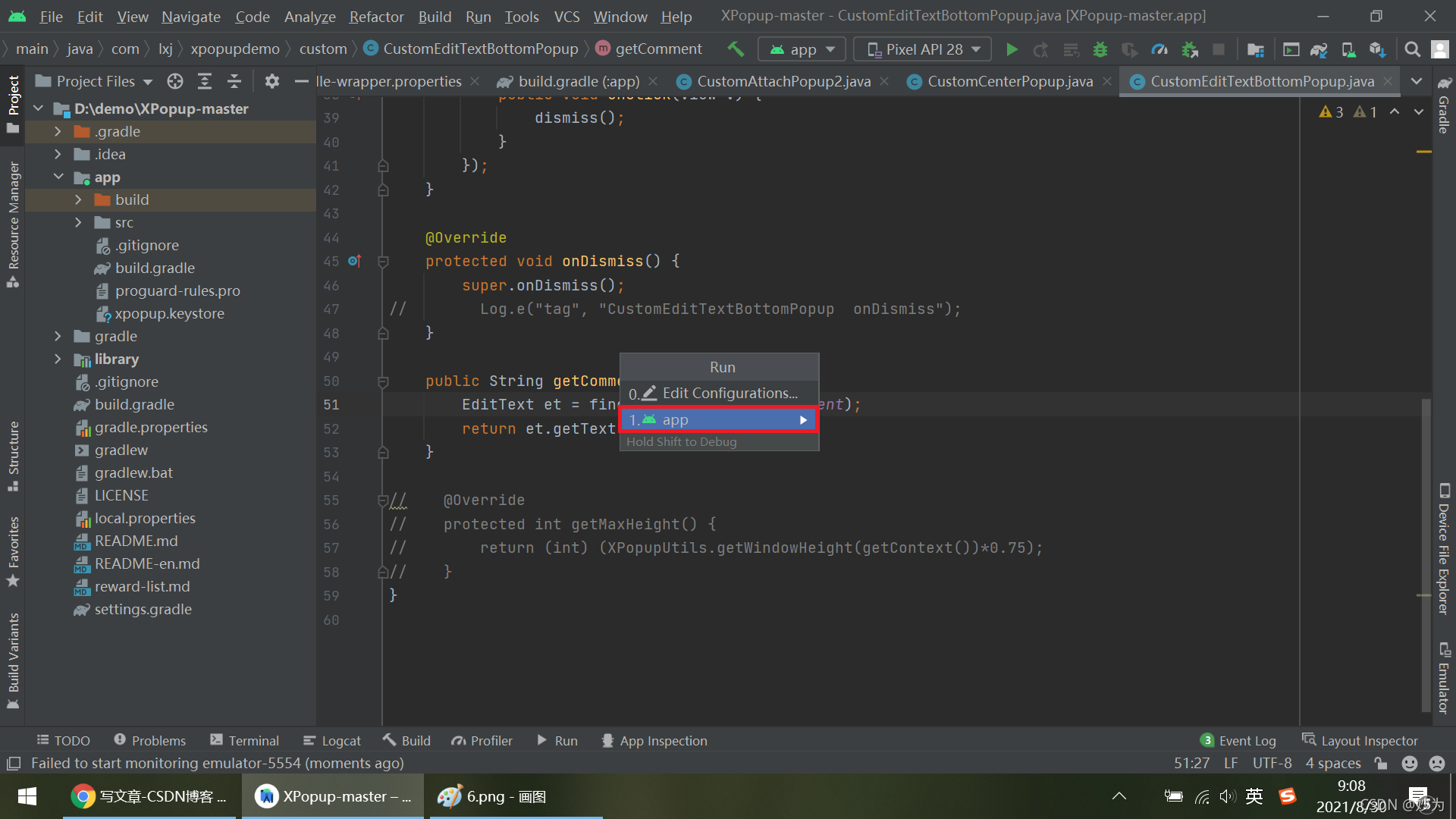Click Attach Debugger to Android Process icon
This screenshot has height=819, width=1456.
click(1190, 49)
